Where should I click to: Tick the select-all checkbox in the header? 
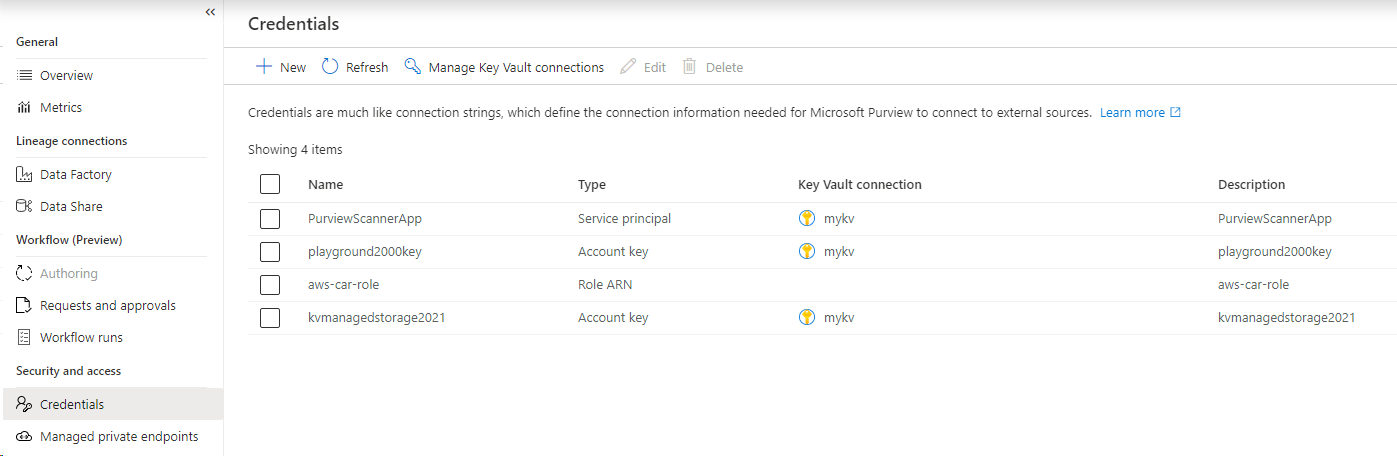tap(269, 184)
